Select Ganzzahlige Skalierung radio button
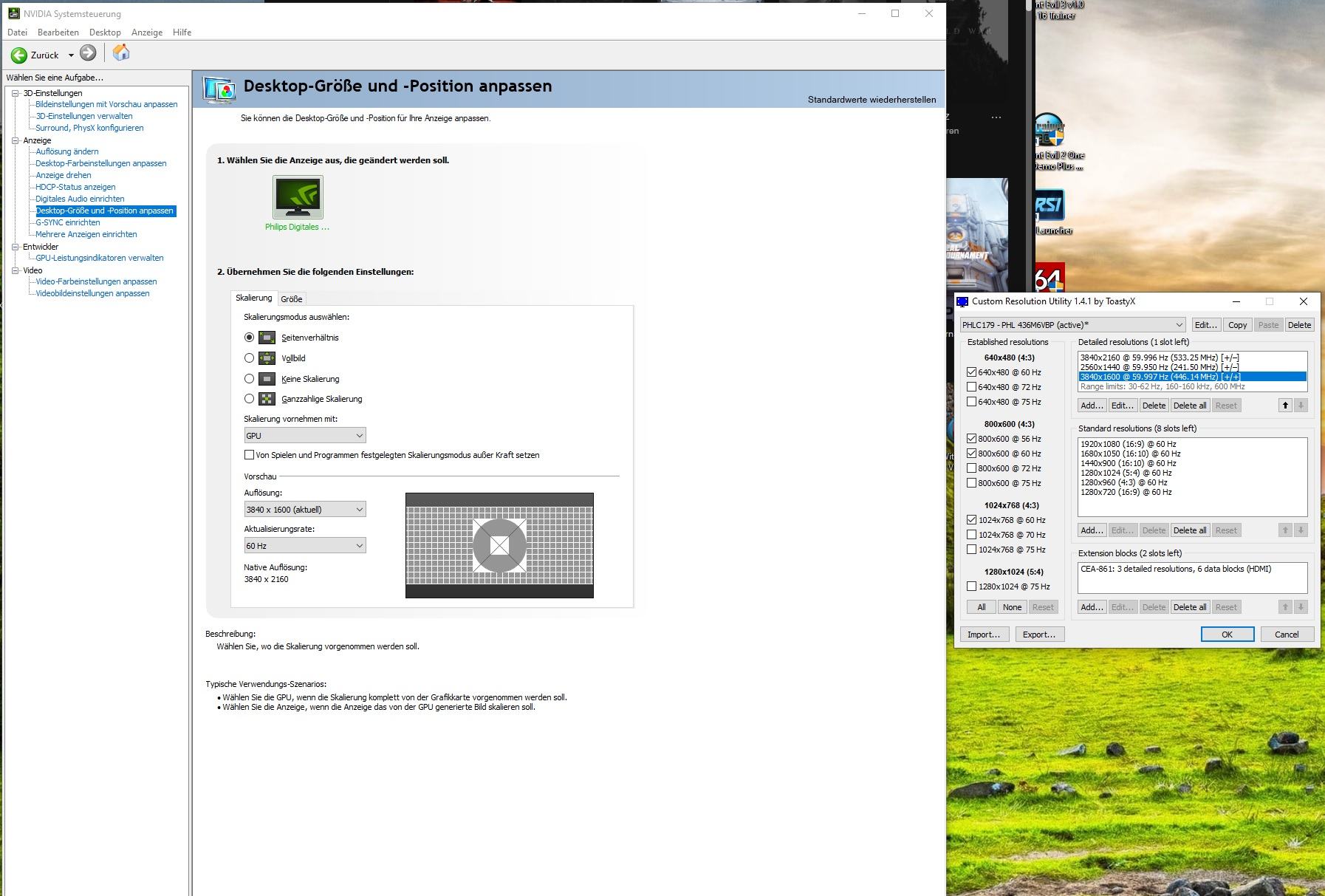 click(x=249, y=399)
